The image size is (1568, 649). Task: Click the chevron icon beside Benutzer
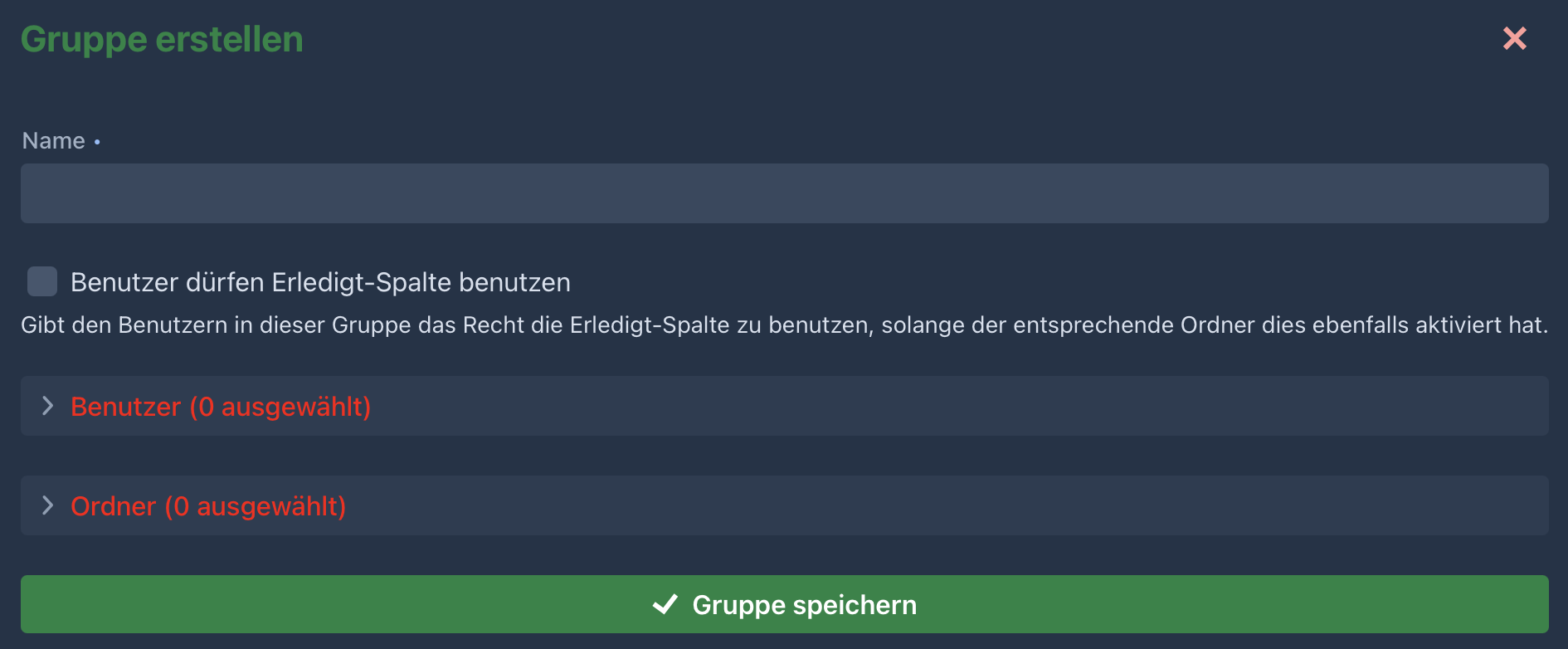click(x=48, y=406)
